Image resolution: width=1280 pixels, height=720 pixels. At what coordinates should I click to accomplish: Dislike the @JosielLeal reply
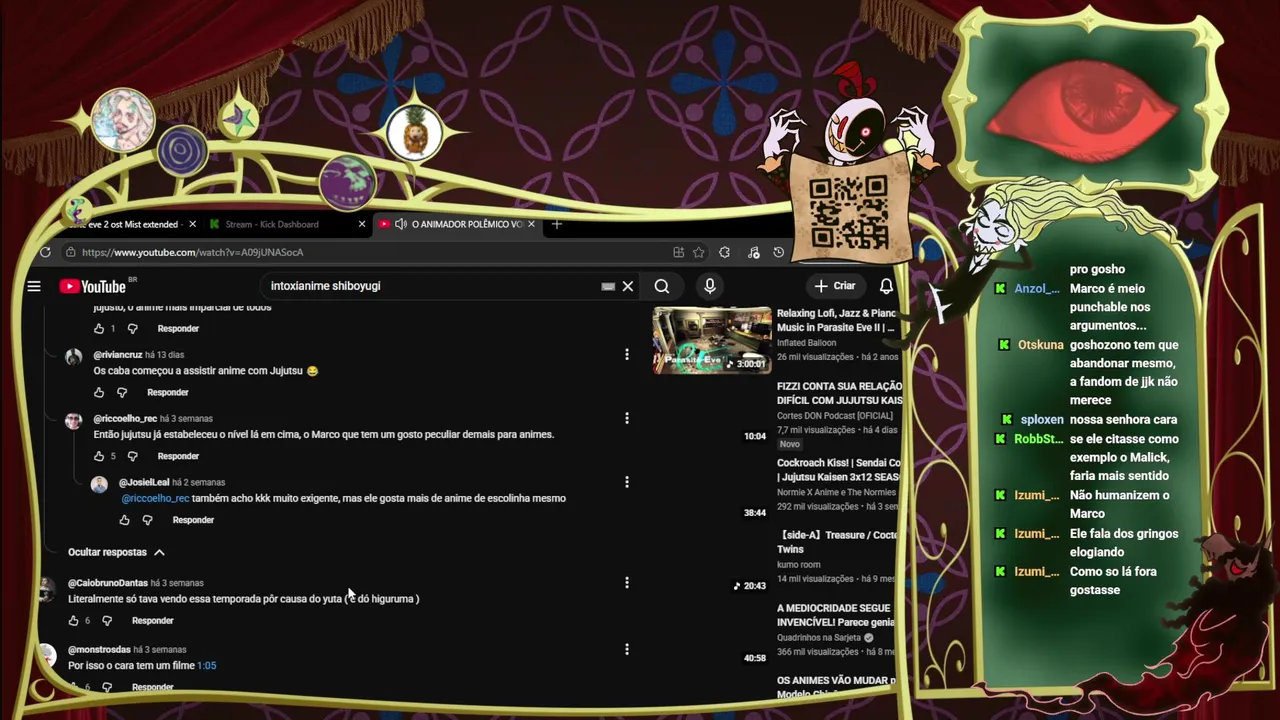(x=147, y=520)
